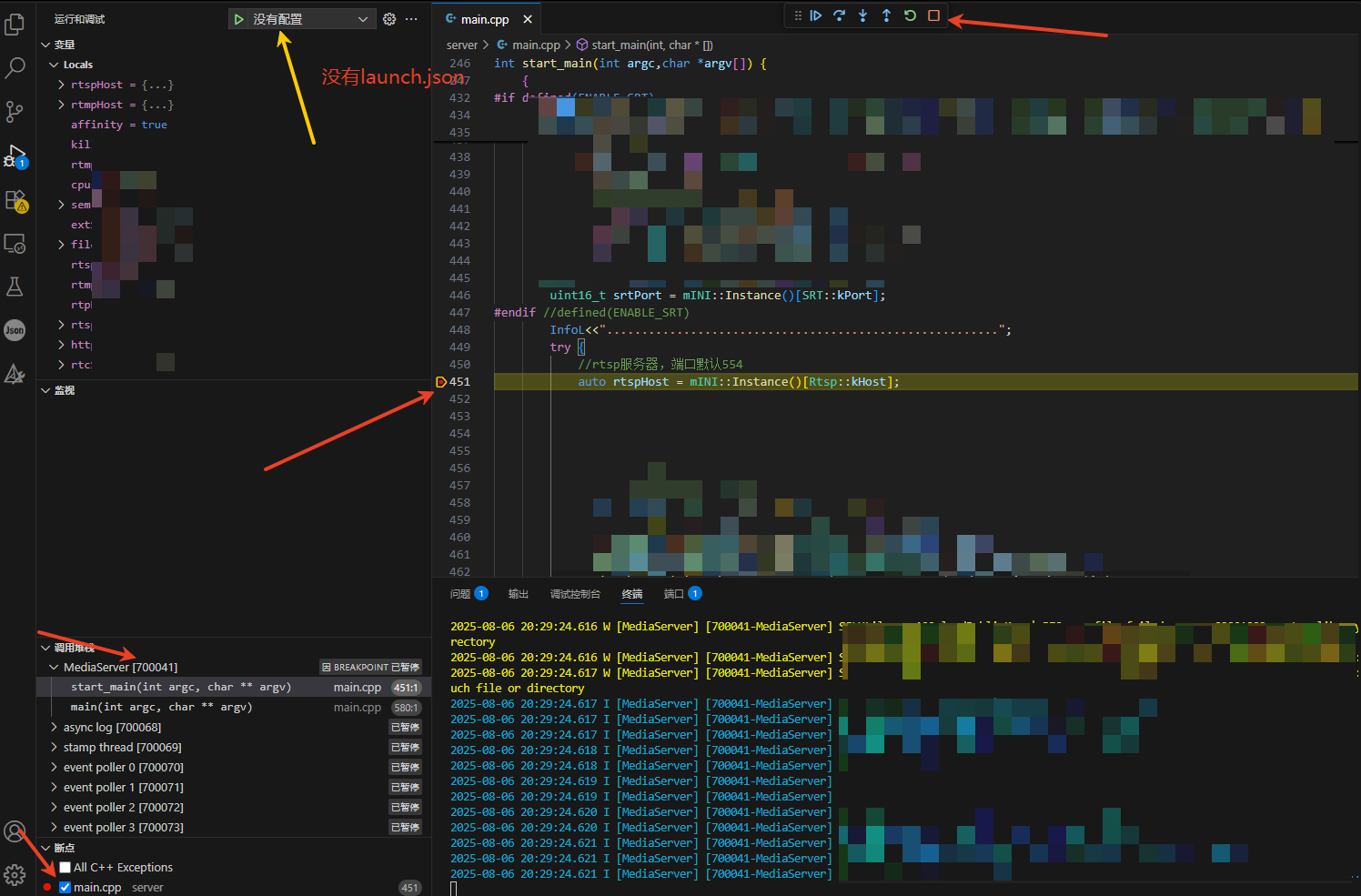Select event poller 1 [700071] thread
This screenshot has width=1361, height=896.
pyautogui.click(x=233, y=788)
